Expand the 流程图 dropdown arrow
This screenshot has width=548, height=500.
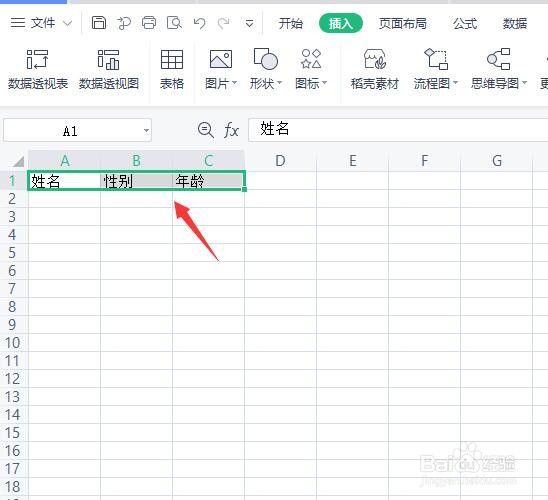coord(455,83)
